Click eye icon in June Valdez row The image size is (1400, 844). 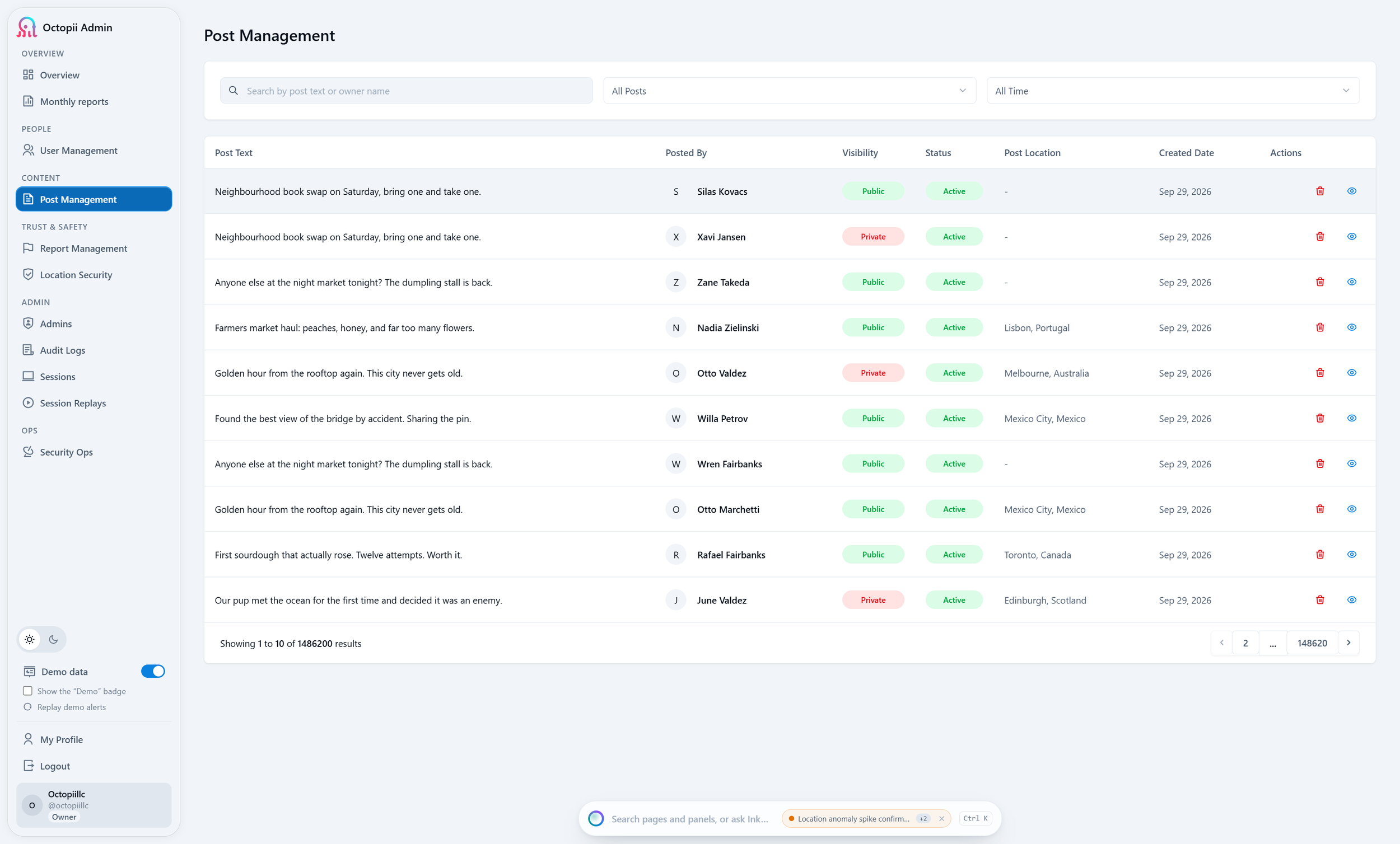coord(1352,600)
